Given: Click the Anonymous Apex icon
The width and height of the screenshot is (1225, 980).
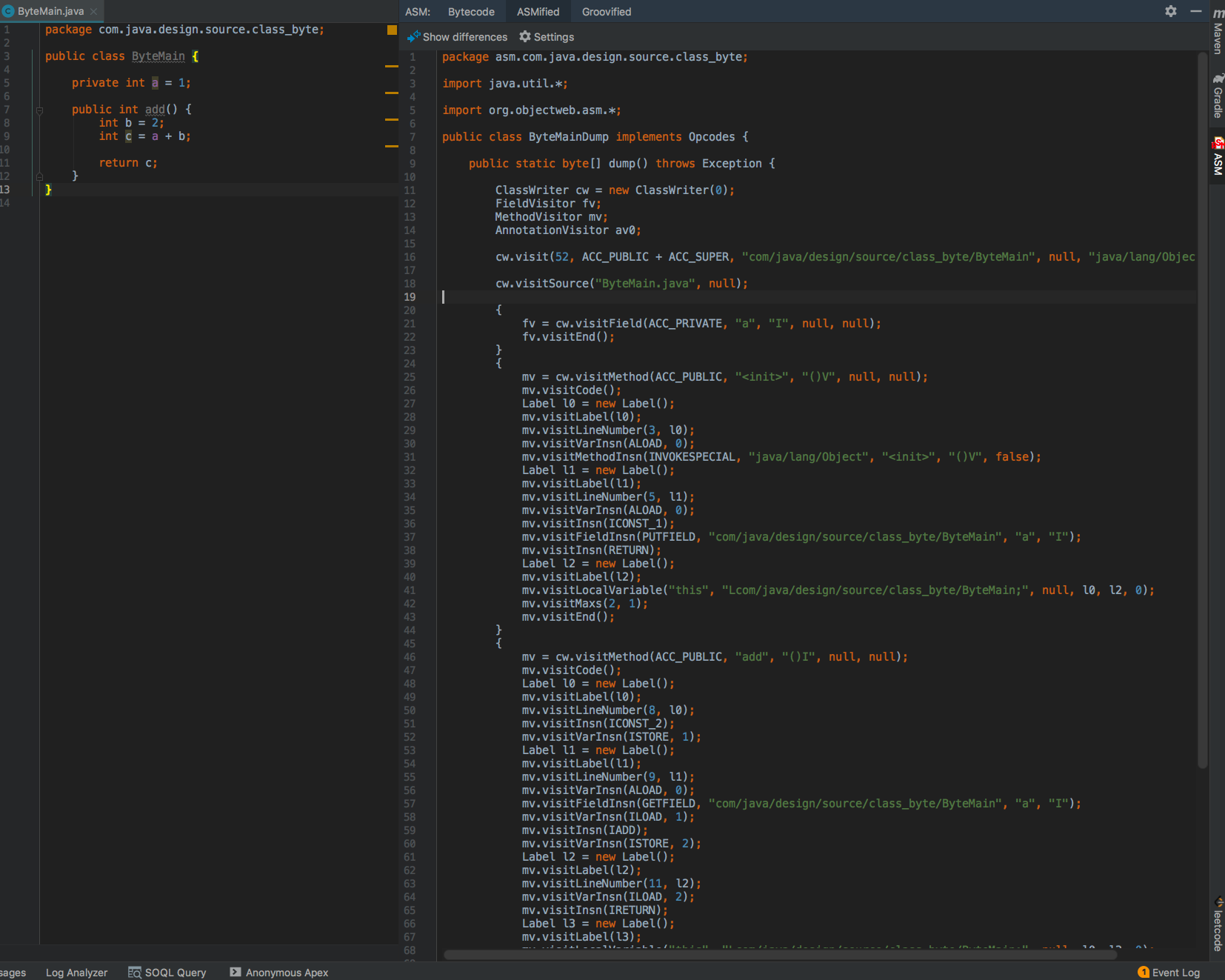Looking at the screenshot, I should point(236,972).
